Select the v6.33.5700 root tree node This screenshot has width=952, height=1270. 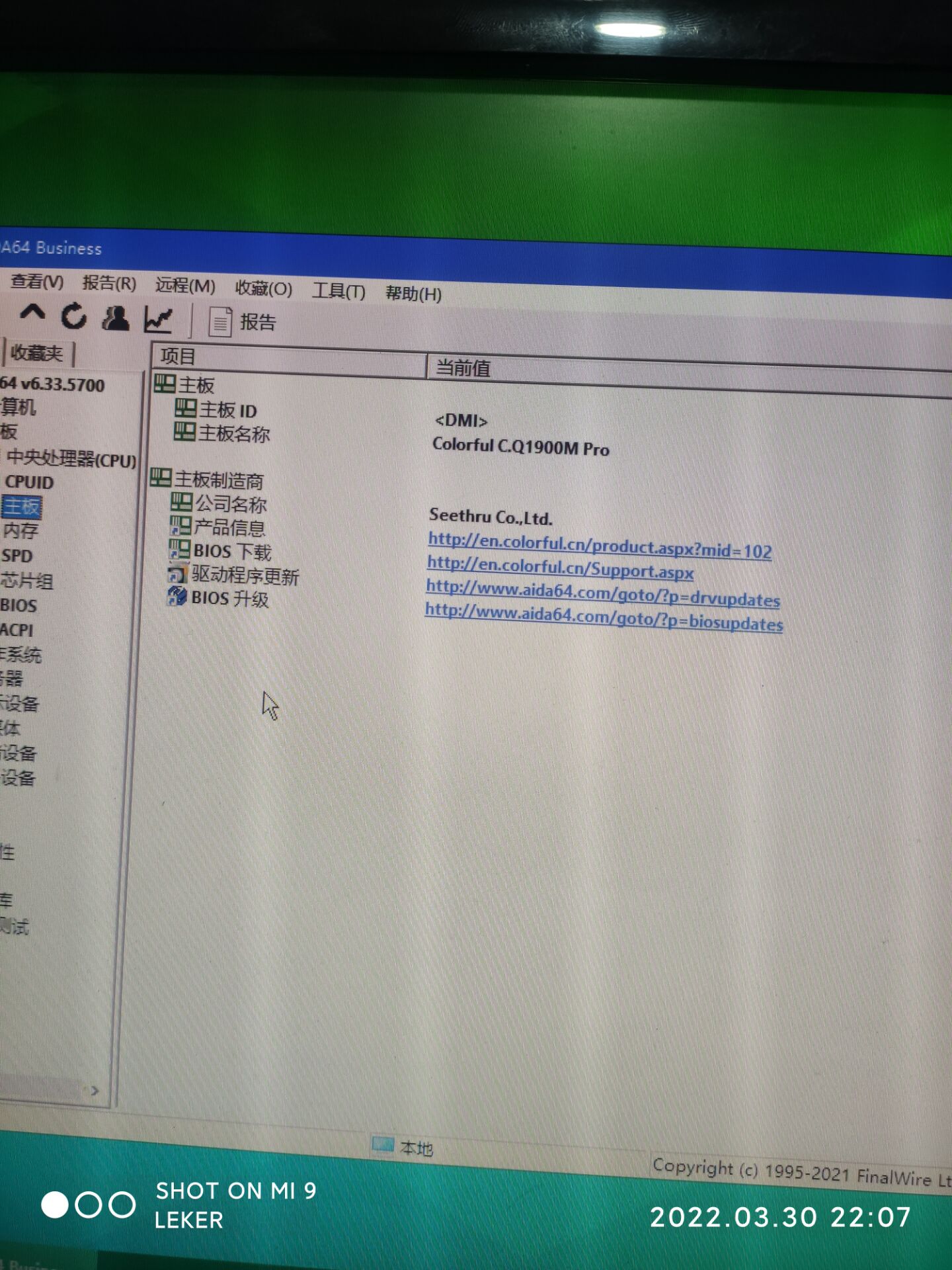pos(53,384)
